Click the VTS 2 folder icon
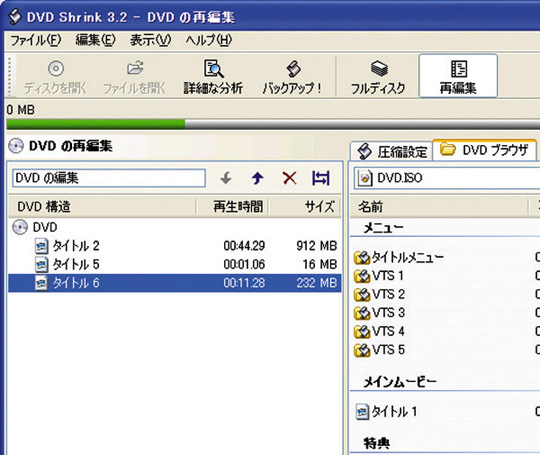This screenshot has height=455, width=540. 362,295
